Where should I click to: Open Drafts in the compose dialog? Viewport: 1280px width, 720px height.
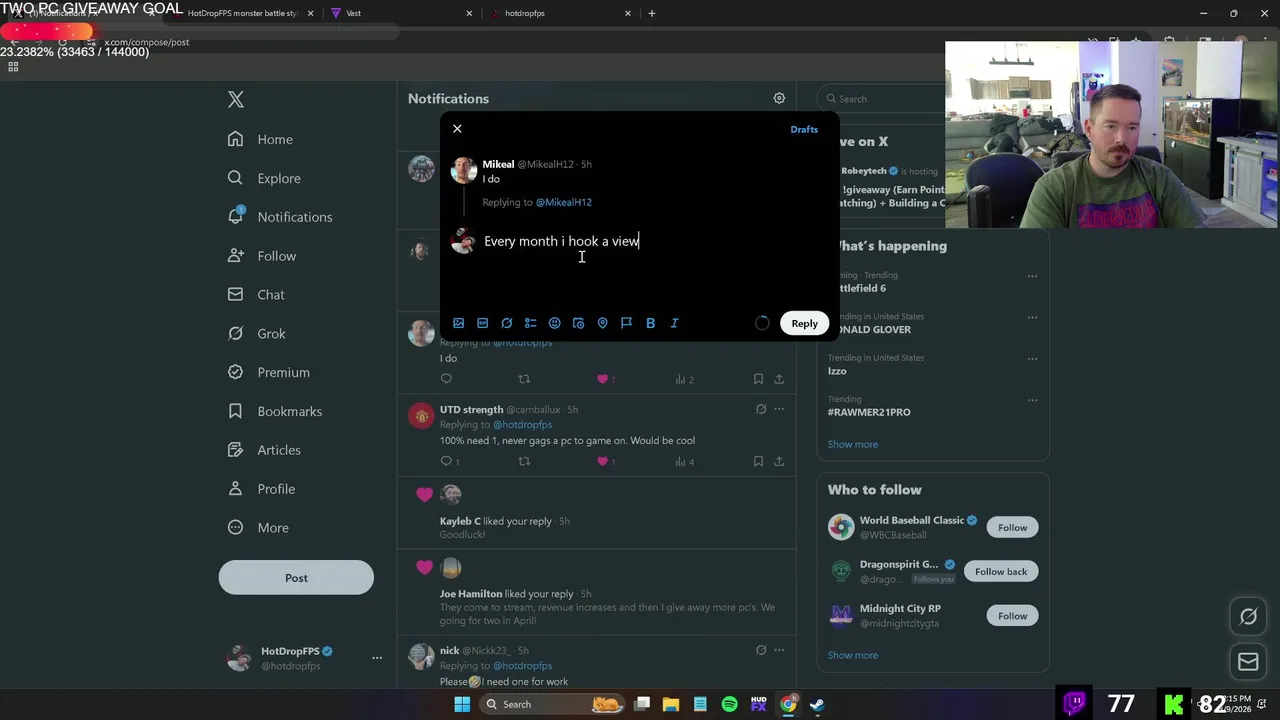coord(804,129)
